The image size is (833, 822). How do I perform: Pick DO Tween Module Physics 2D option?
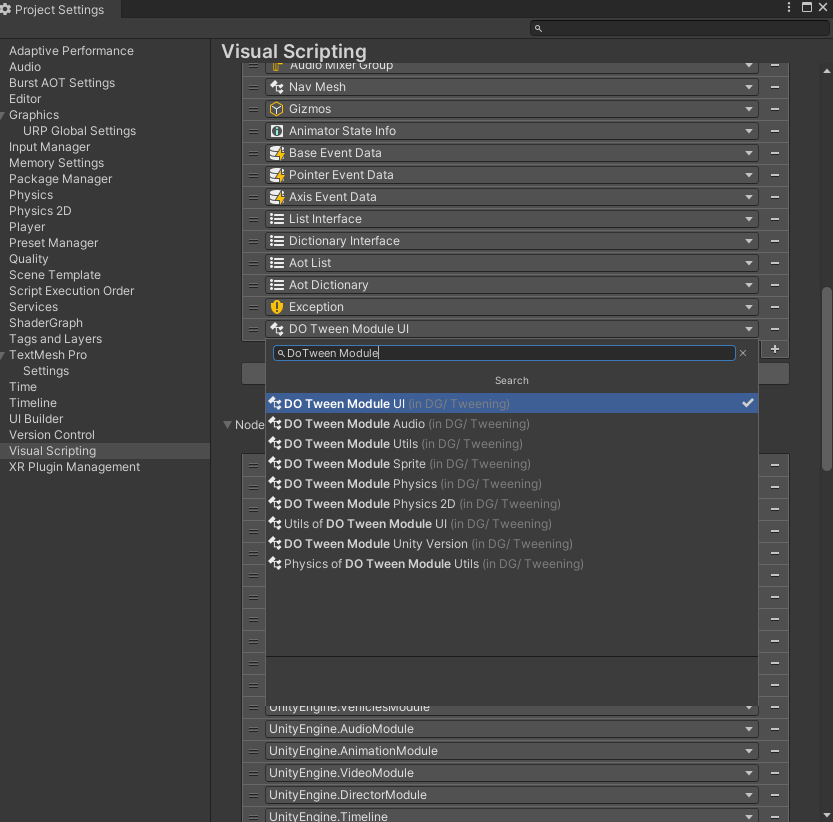pos(370,504)
